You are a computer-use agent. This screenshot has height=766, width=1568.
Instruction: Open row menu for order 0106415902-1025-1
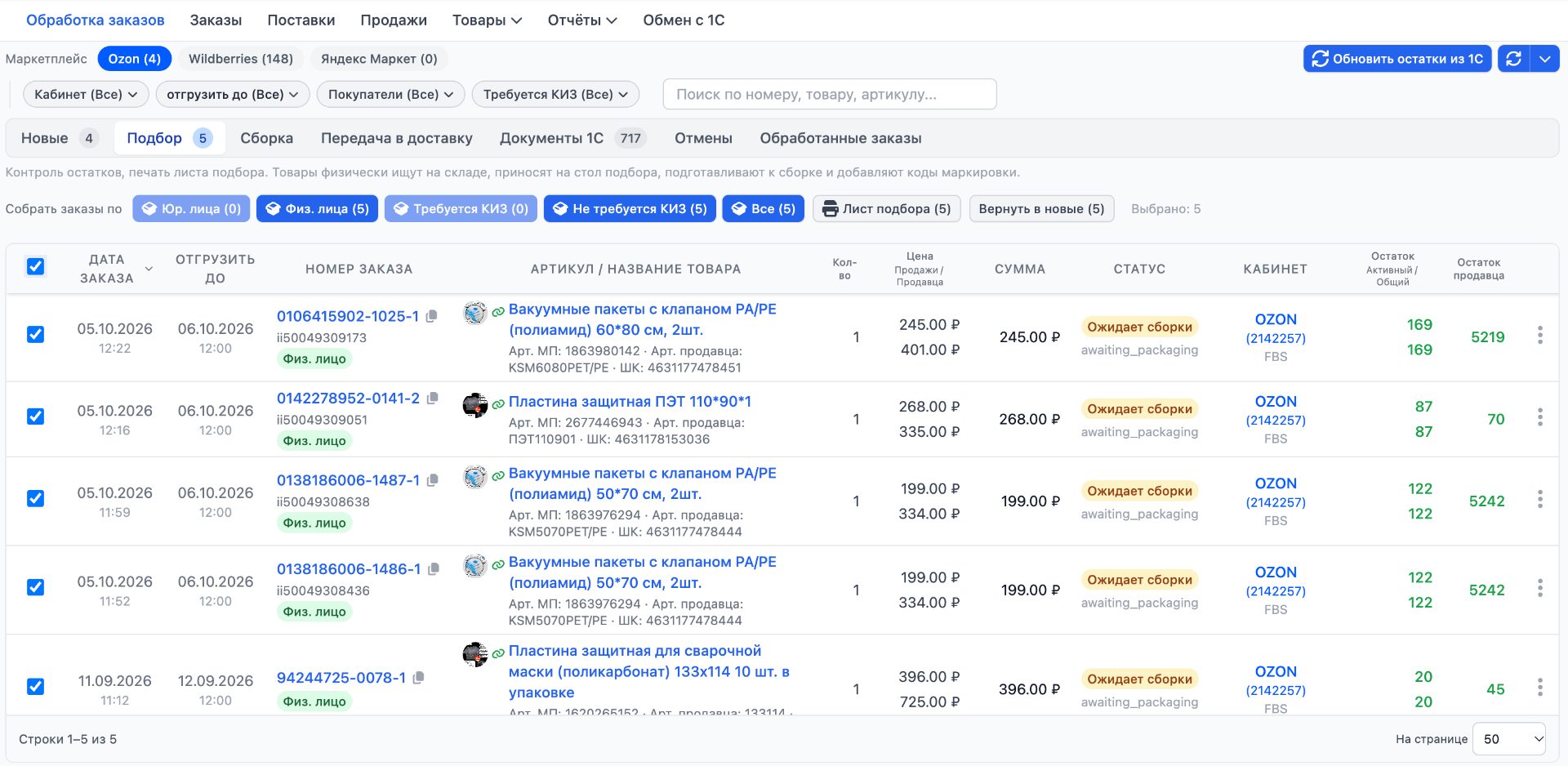[x=1539, y=336]
